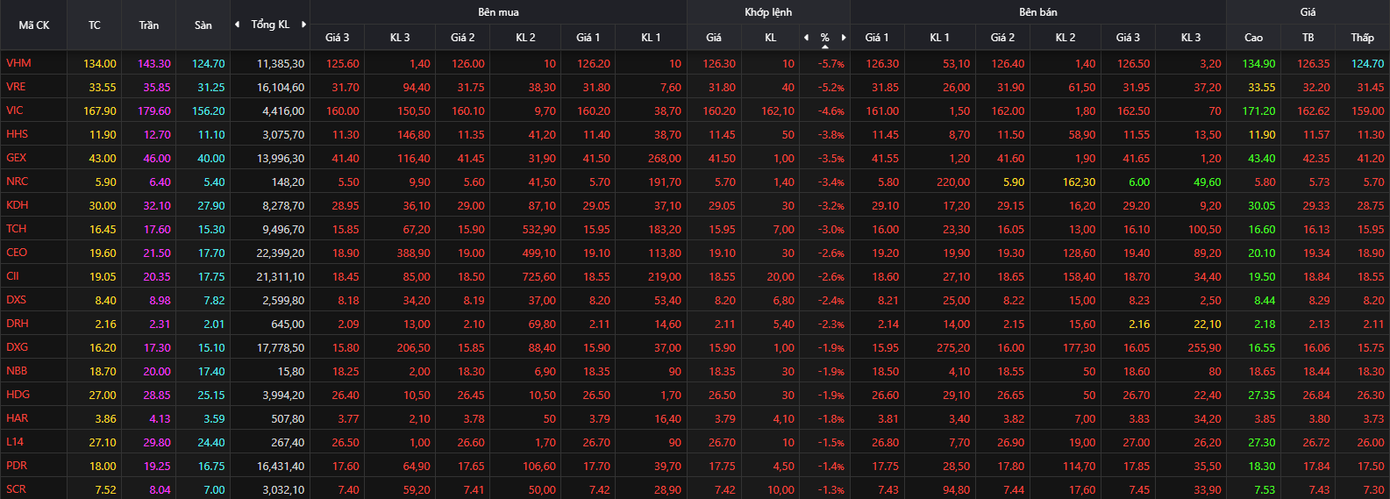
Task: Click right arrow beside Tổng KL header
Action: 303,24
